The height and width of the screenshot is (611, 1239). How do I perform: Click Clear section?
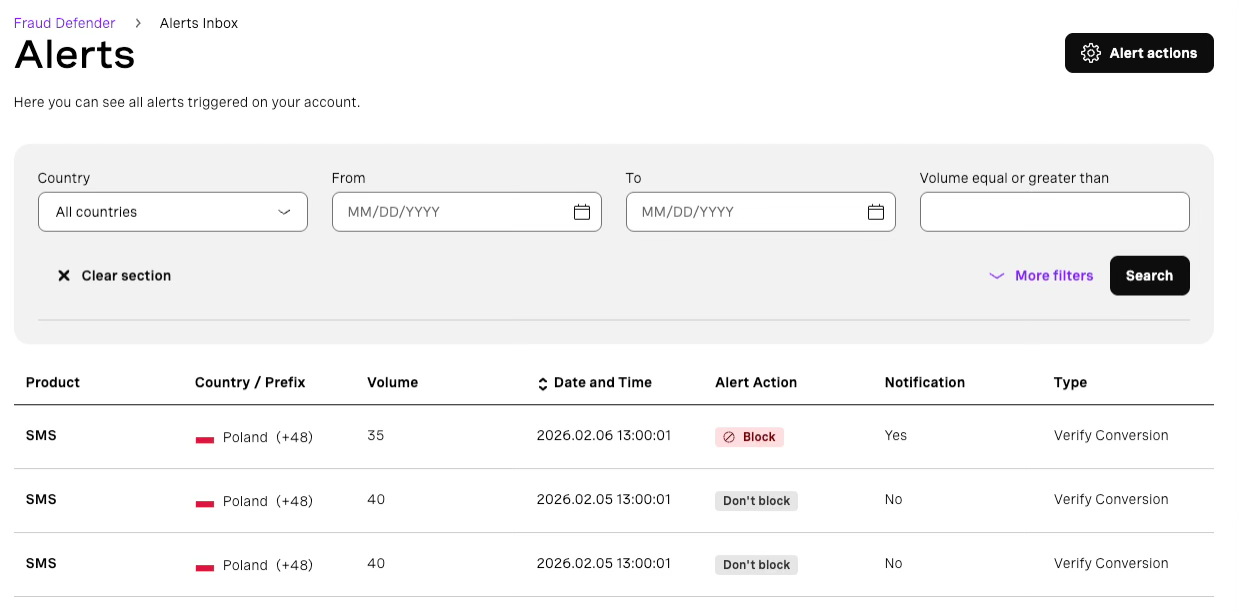pos(114,276)
